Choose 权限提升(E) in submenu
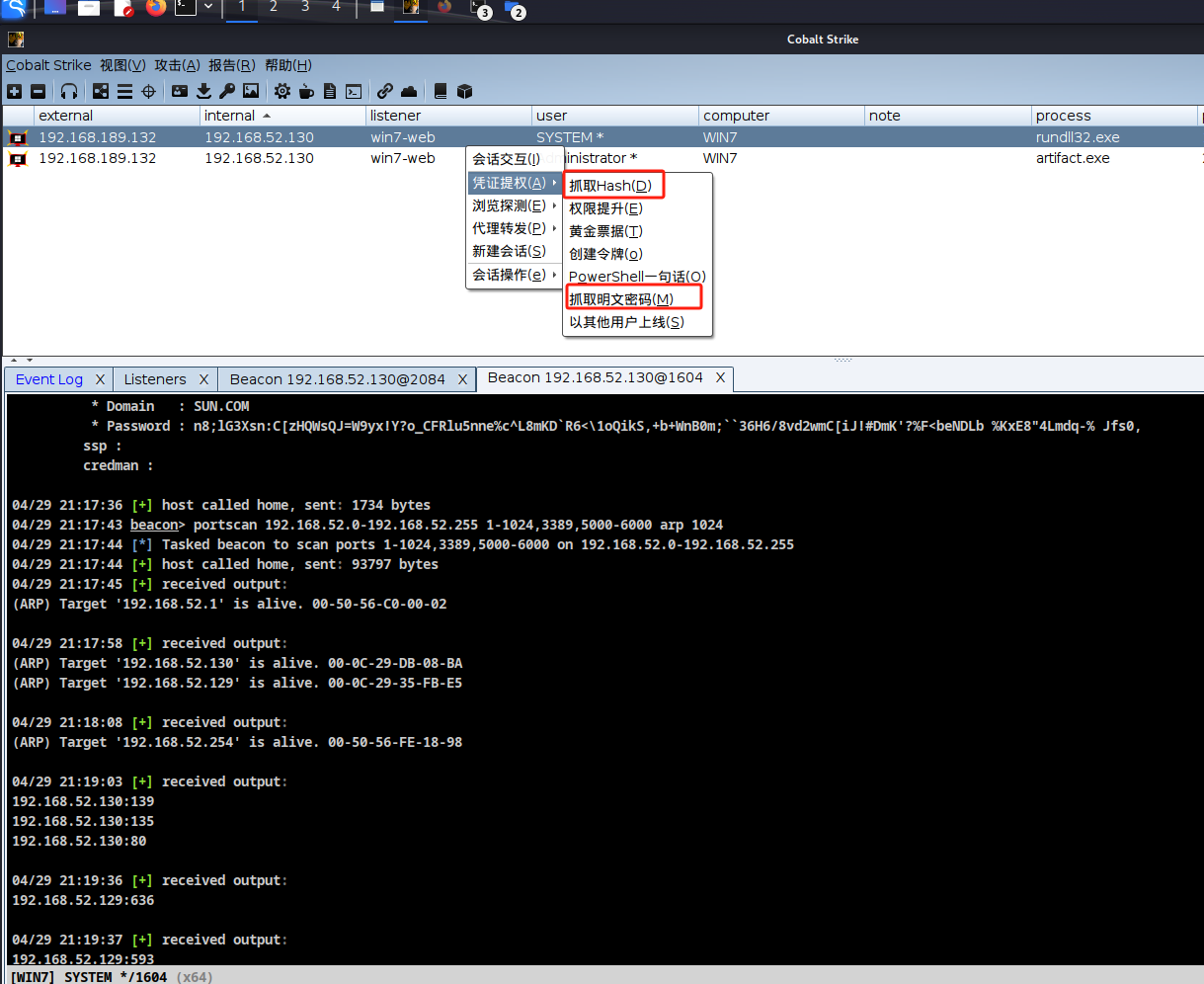This screenshot has height=984, width=1204. point(637,208)
